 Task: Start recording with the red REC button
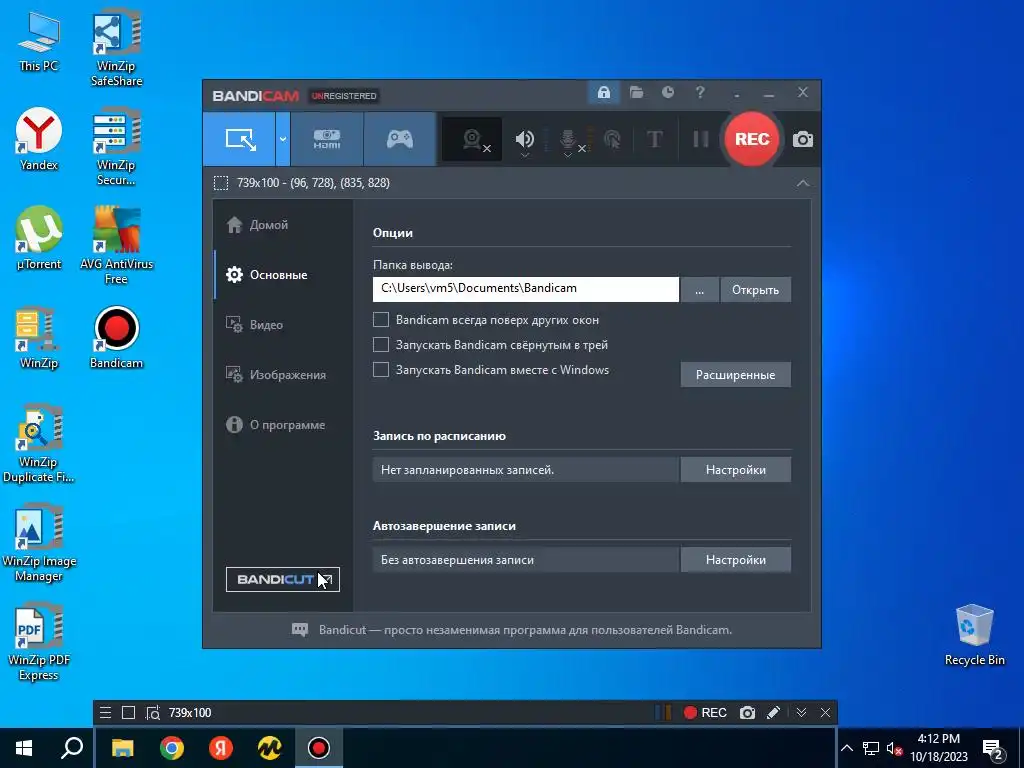[752, 139]
